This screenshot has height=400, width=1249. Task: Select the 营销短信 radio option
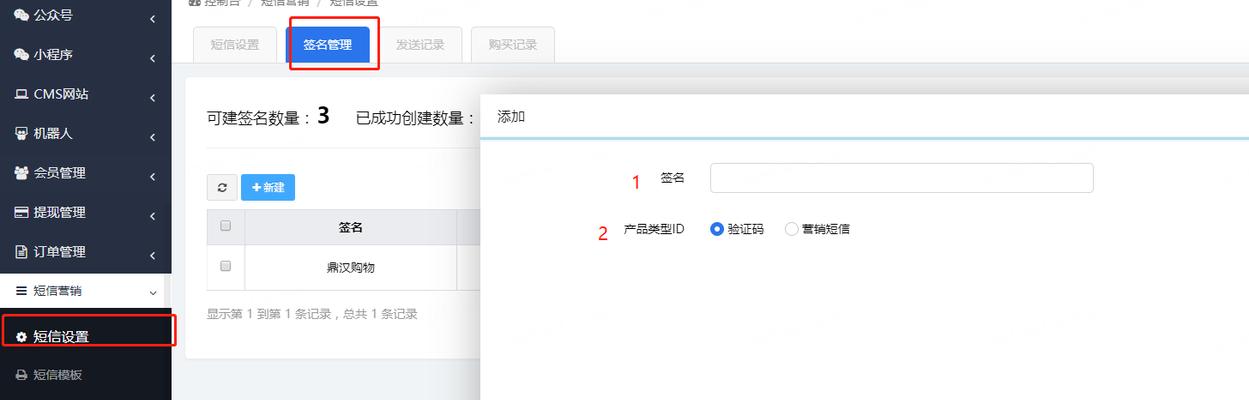[792, 228]
